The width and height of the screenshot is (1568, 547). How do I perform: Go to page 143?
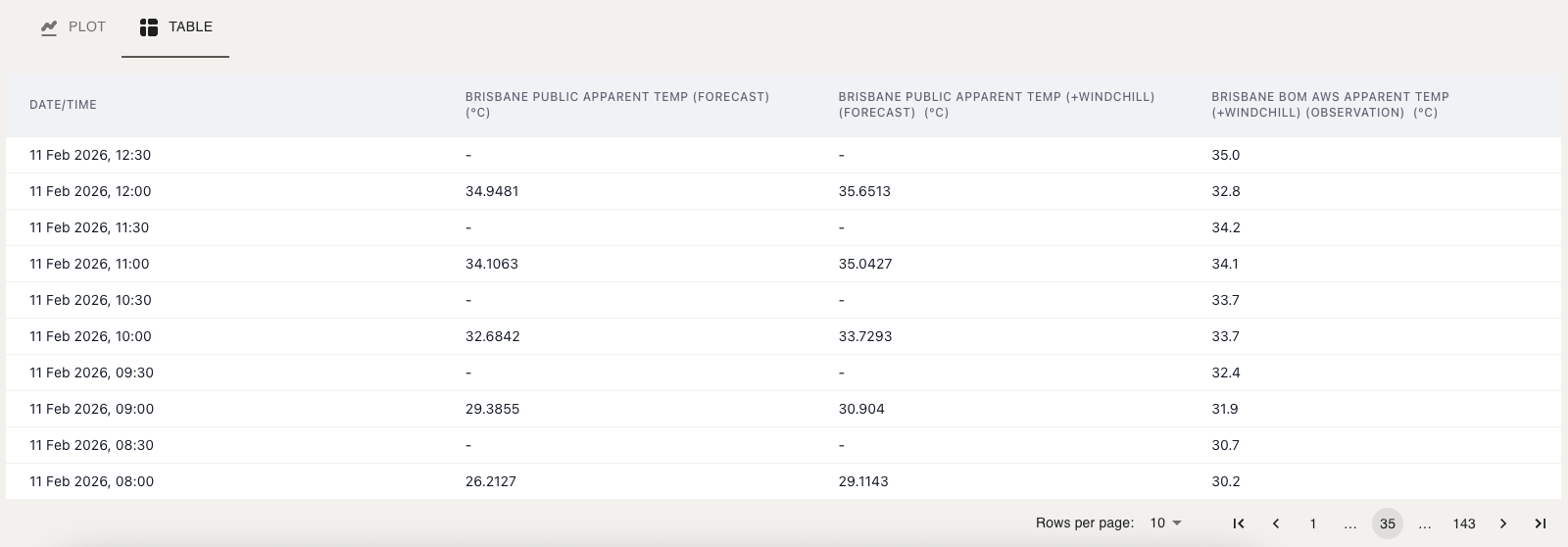1464,523
